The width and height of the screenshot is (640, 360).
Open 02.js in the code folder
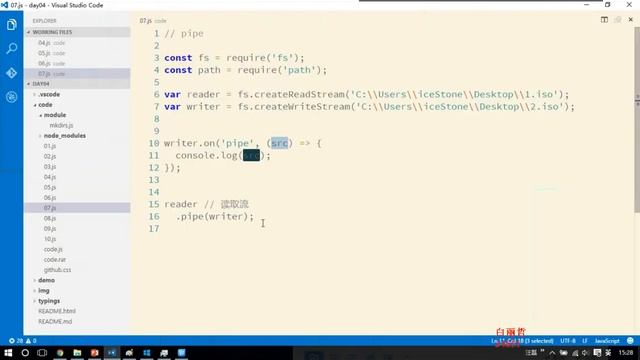(77, 156)
